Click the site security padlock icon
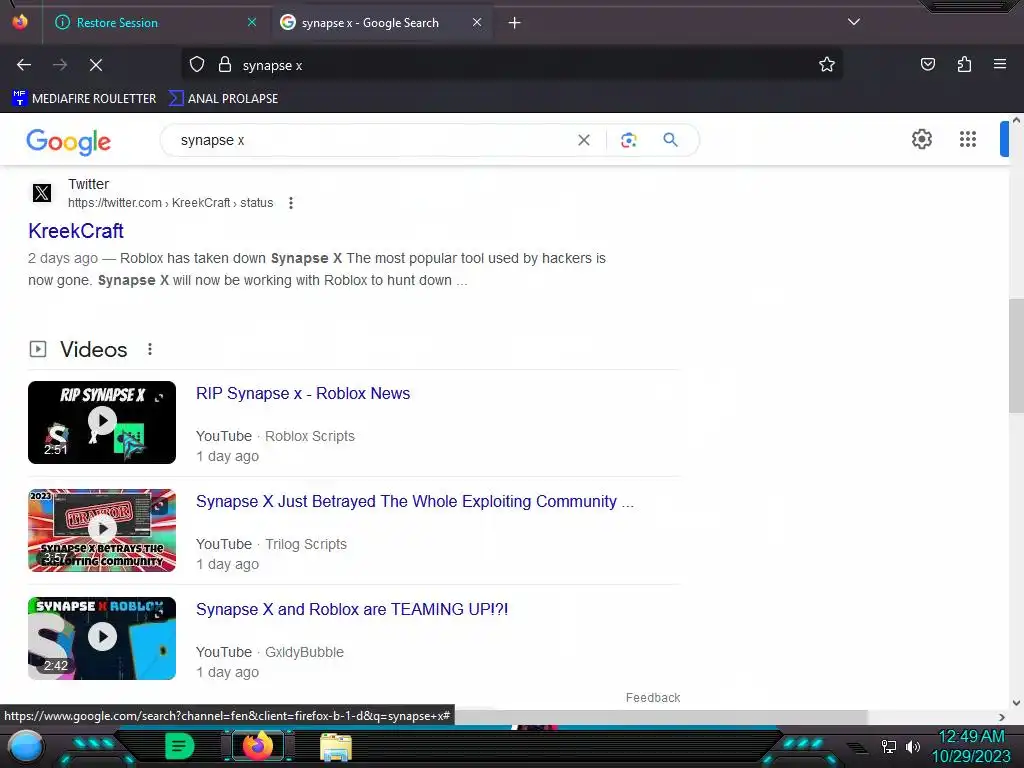This screenshot has height=768, width=1024. click(x=225, y=65)
